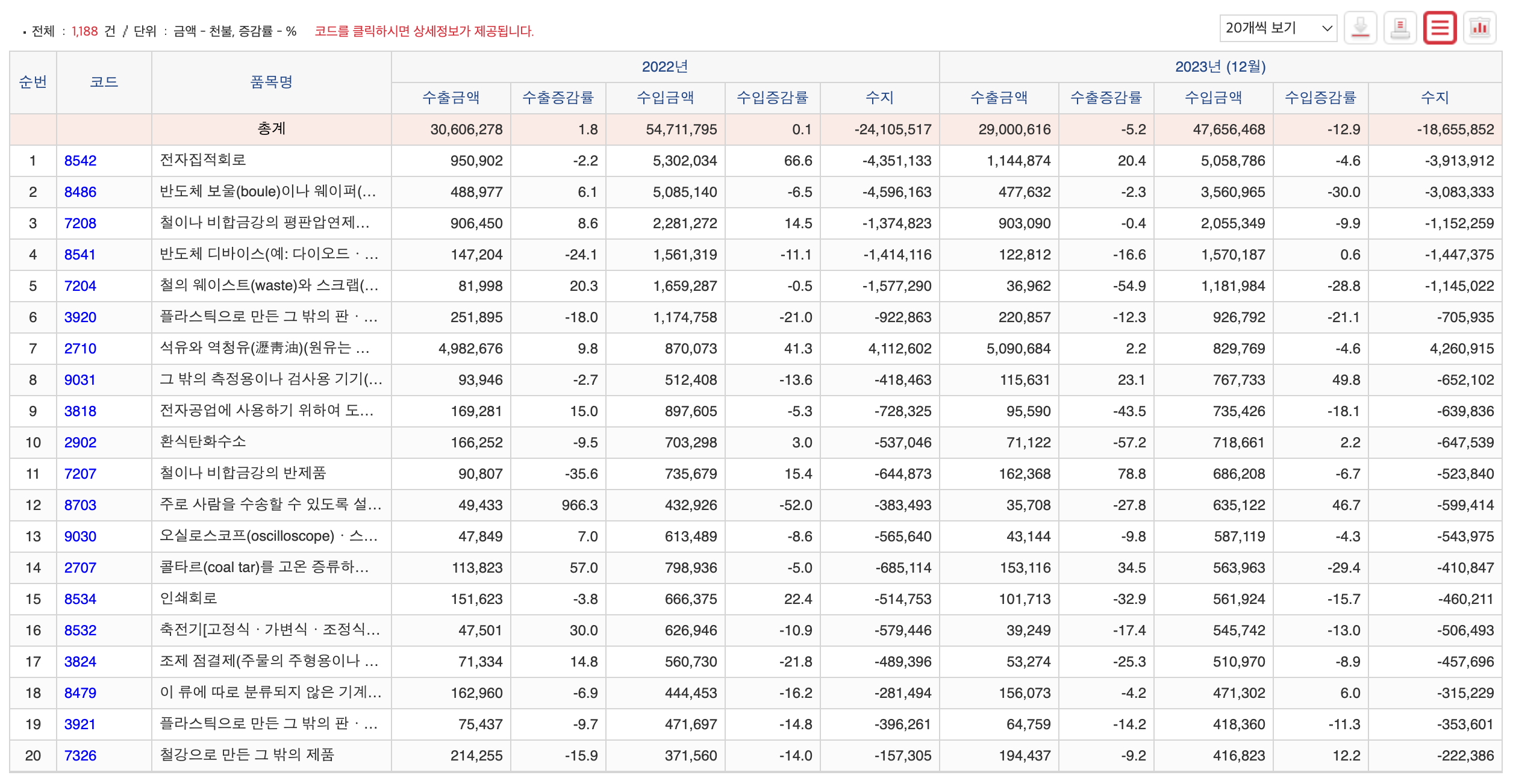
Task: Open code 2710 detail link
Action: click(80, 349)
